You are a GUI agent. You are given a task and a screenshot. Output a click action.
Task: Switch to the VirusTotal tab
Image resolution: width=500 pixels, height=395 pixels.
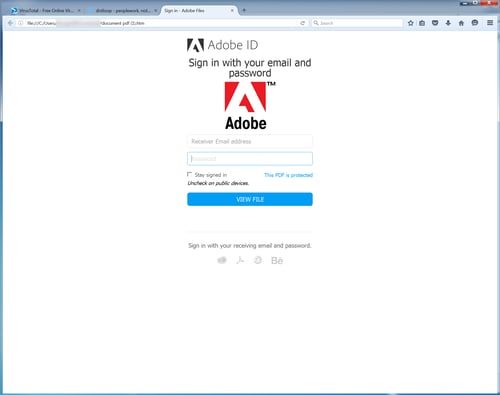point(46,11)
